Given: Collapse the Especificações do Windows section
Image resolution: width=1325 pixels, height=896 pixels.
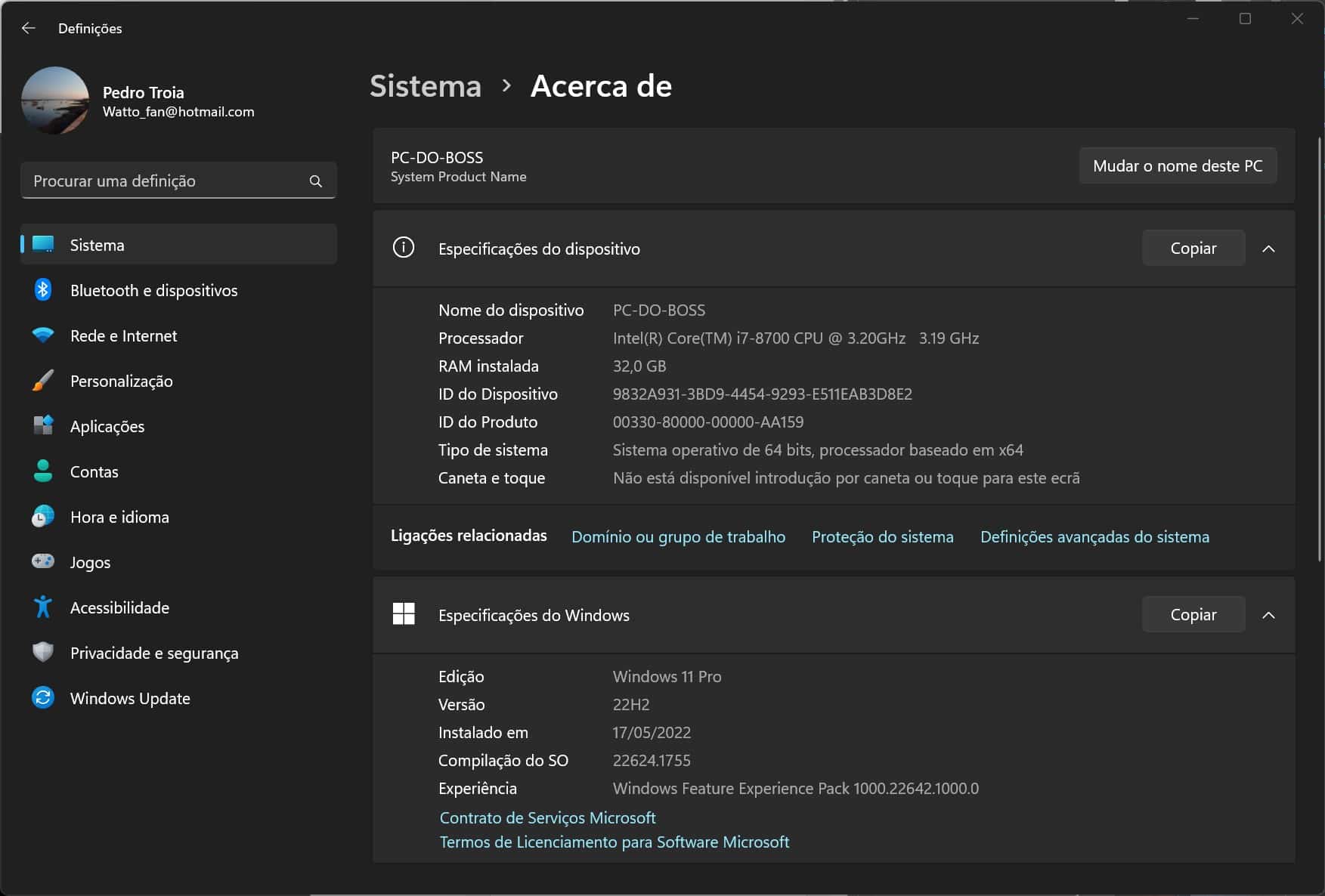Looking at the screenshot, I should (x=1268, y=615).
